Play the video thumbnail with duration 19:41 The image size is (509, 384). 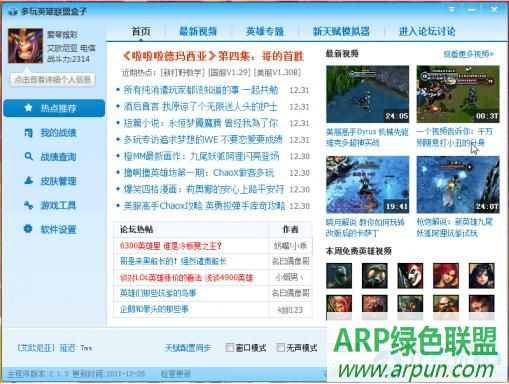coord(367,185)
